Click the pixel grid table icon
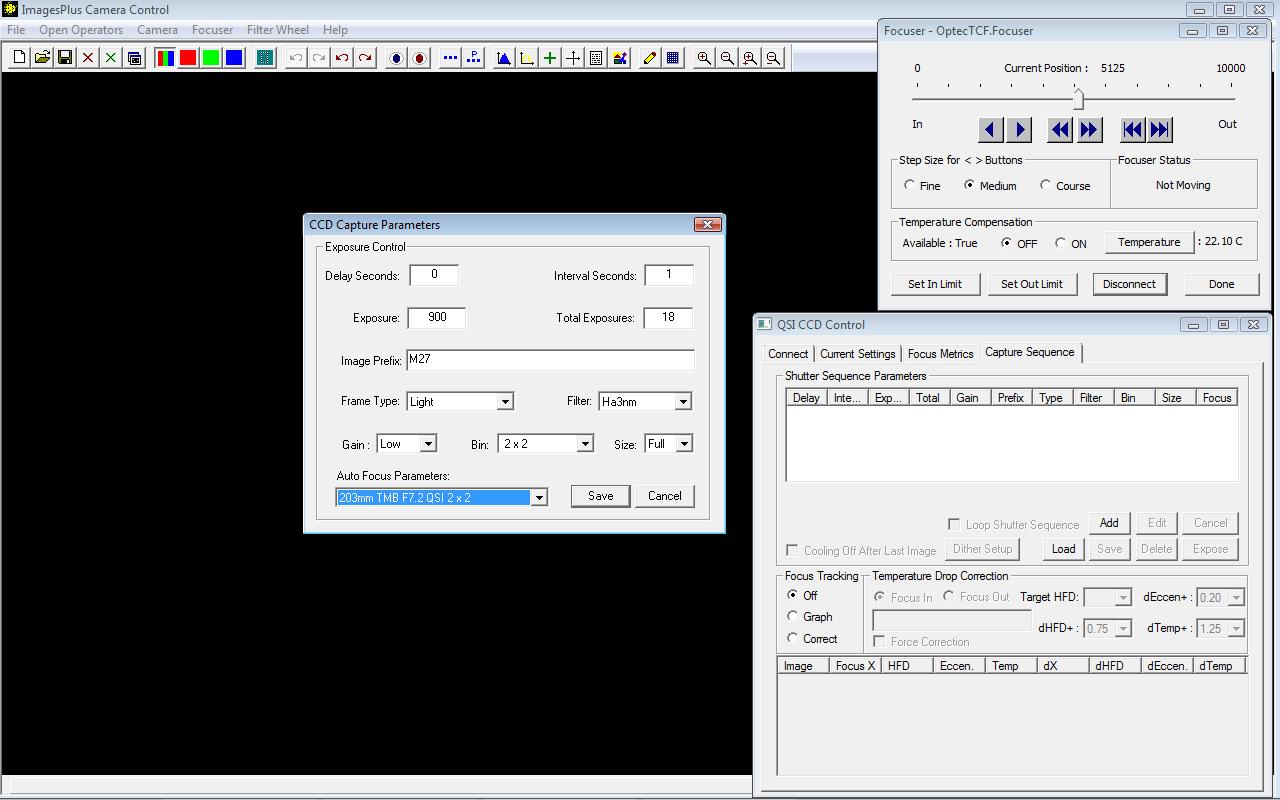The image size is (1280, 800). 596,58
